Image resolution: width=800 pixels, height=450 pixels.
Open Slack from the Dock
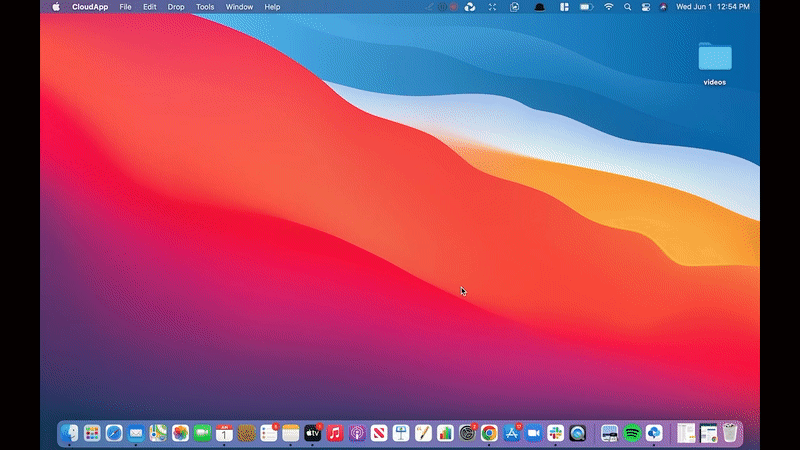coord(555,433)
